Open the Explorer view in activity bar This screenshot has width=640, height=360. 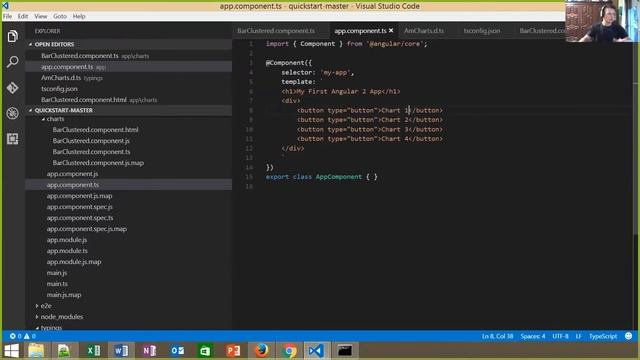[x=12, y=37]
